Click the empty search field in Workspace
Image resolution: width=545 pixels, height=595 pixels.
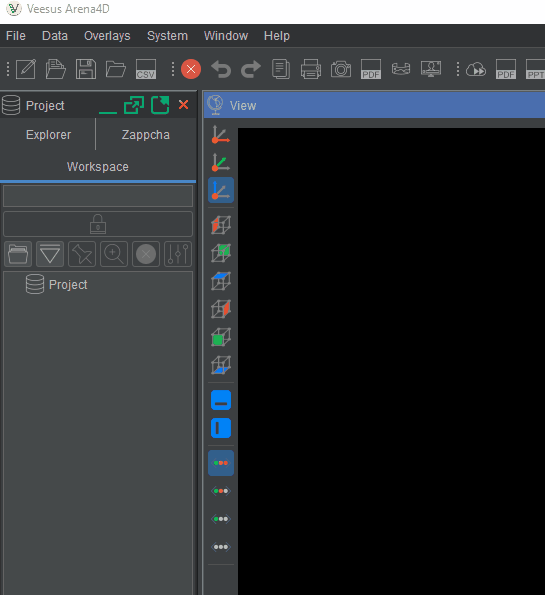[x=98, y=196]
